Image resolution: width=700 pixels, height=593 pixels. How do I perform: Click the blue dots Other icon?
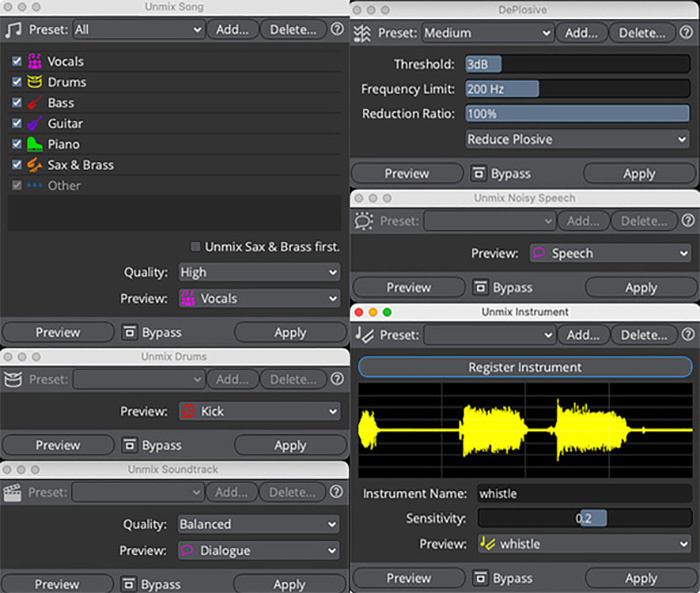click(x=35, y=185)
